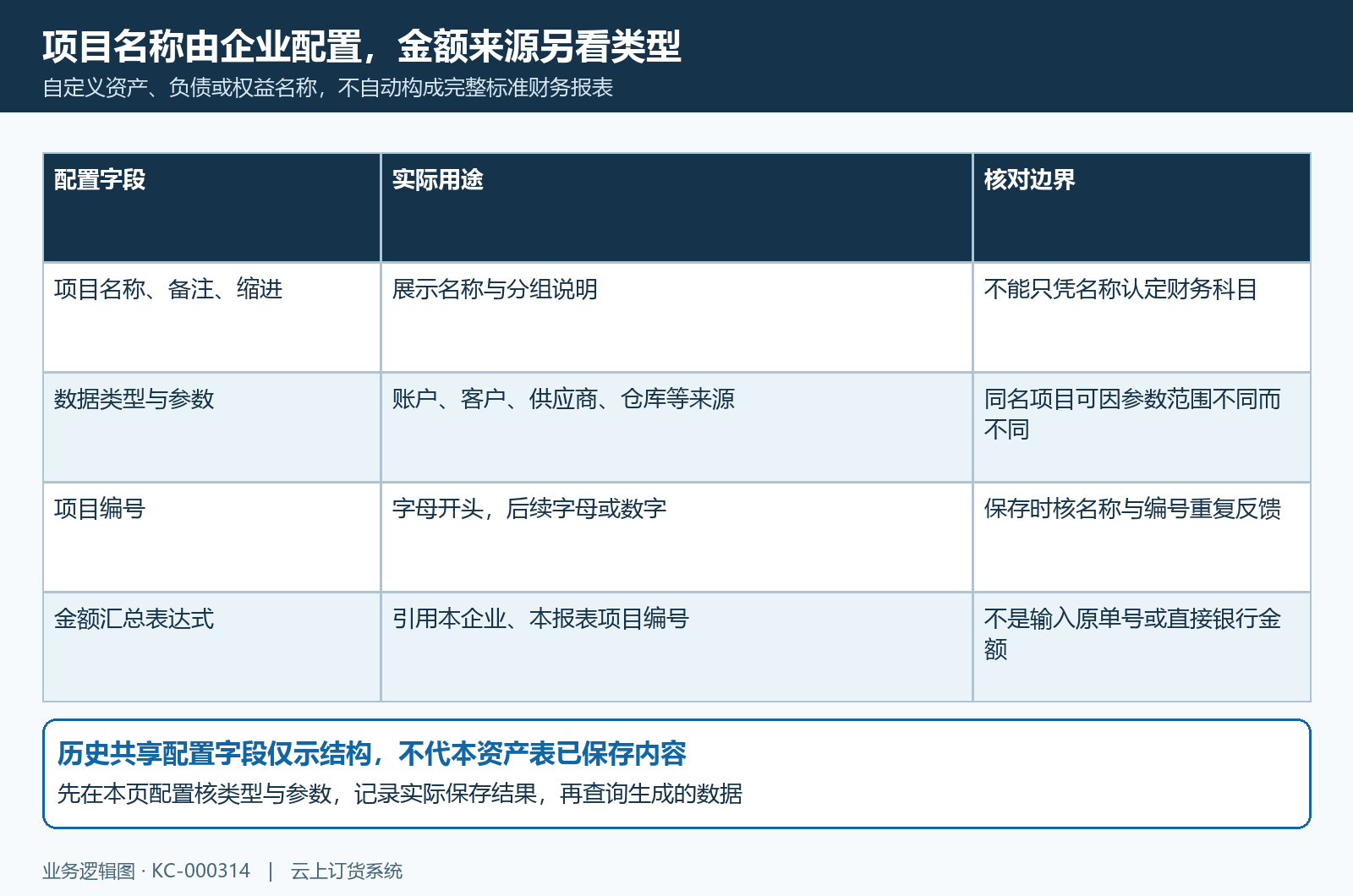
Task: Select the cell 不是输入原单号或直接银行金额
Action: pos(1142,647)
